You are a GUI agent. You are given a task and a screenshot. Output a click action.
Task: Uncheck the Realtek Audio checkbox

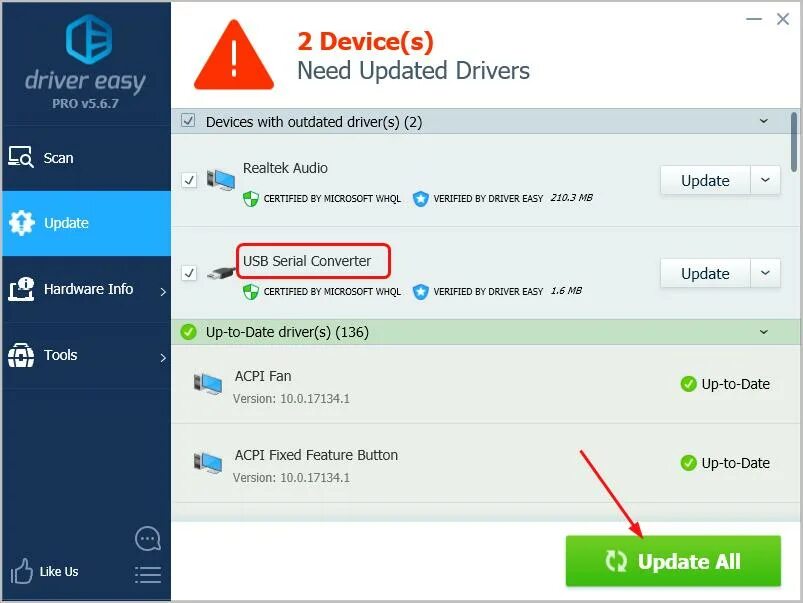(189, 180)
